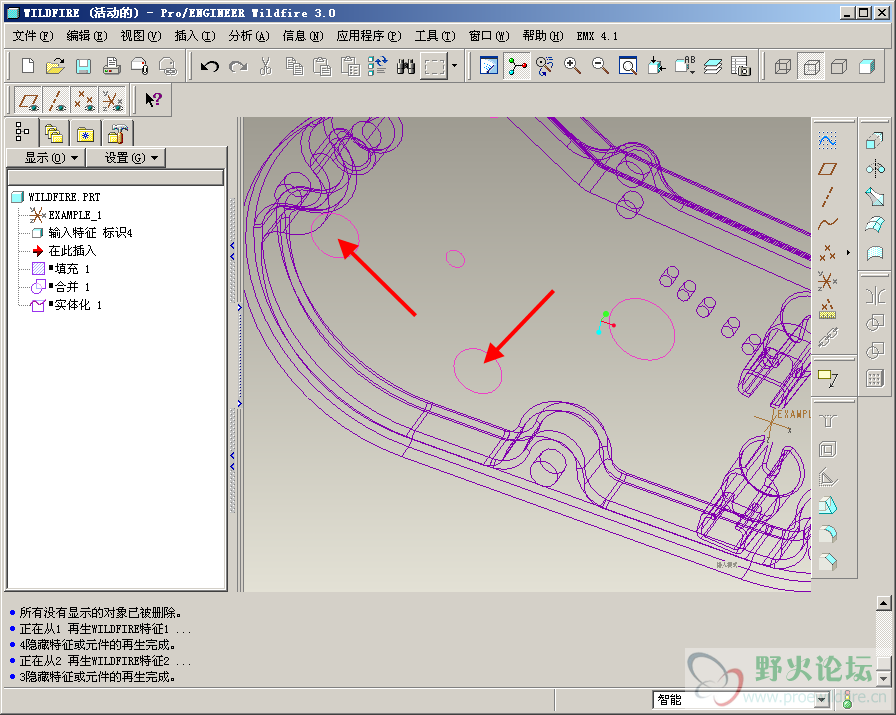Open the 工具(T) menu

click(435, 36)
